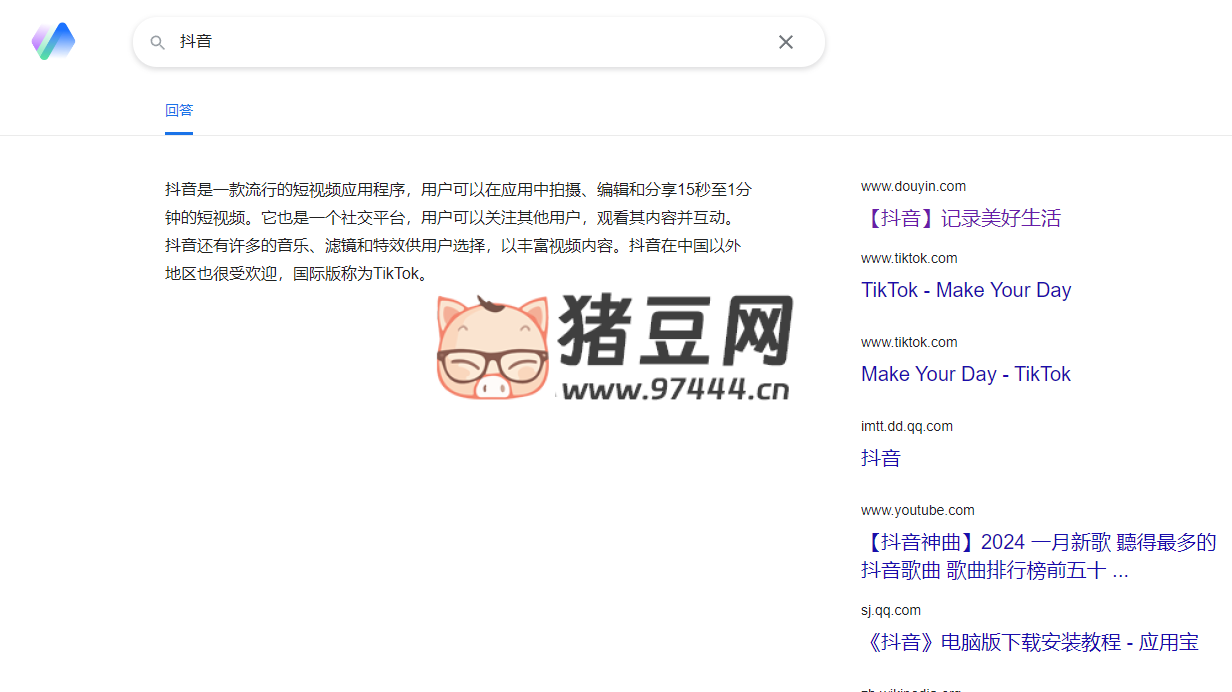
Task: Open the Make Your Day - TikTok result
Action: pyautogui.click(x=965, y=374)
